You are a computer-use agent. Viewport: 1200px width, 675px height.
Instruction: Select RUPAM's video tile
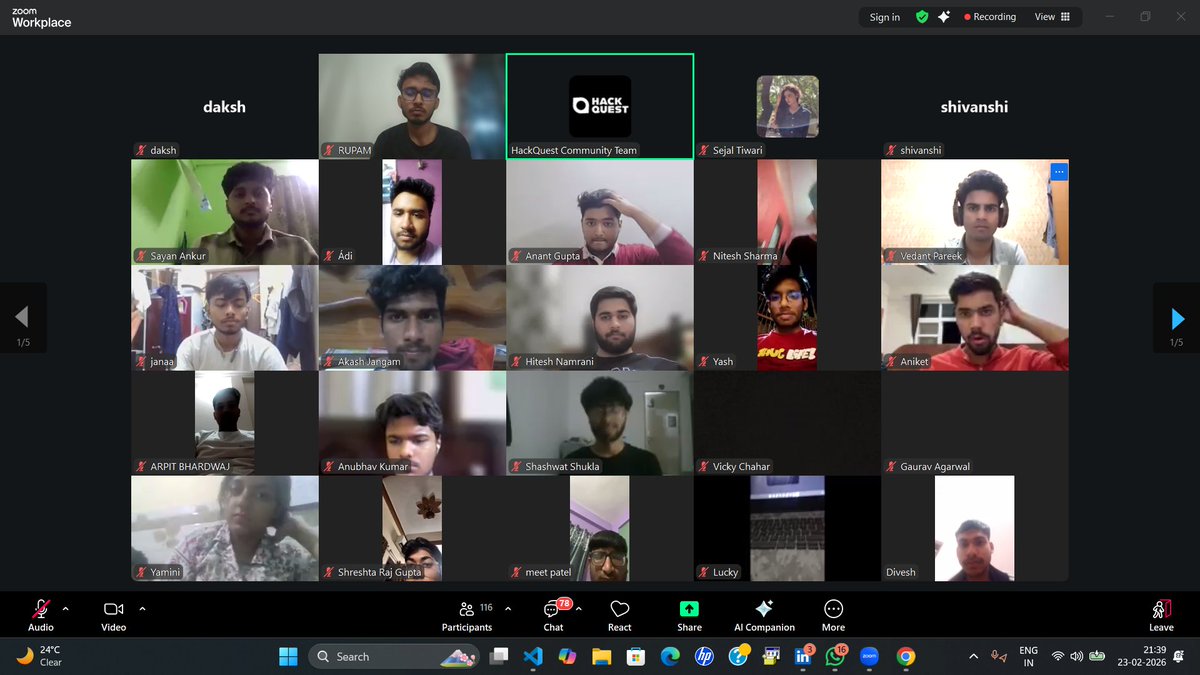(x=412, y=106)
